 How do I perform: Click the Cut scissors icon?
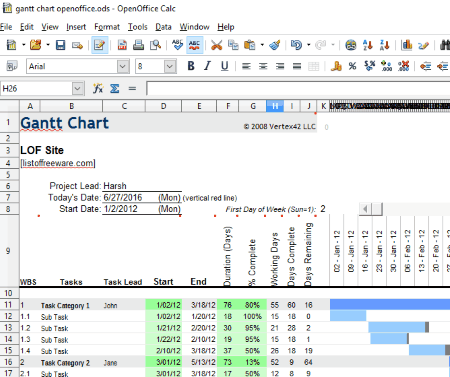click(x=216, y=45)
